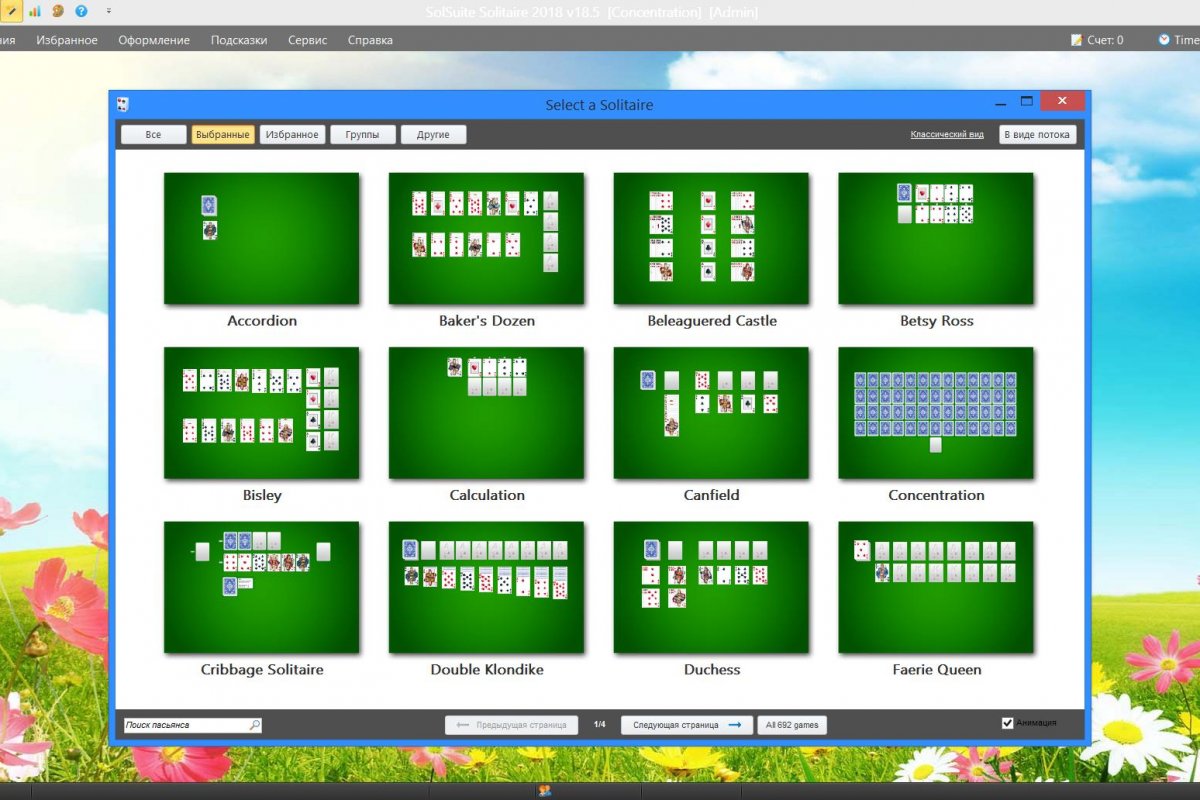
Task: Click the magic wand icon in quick toolbar
Action: (x=12, y=11)
